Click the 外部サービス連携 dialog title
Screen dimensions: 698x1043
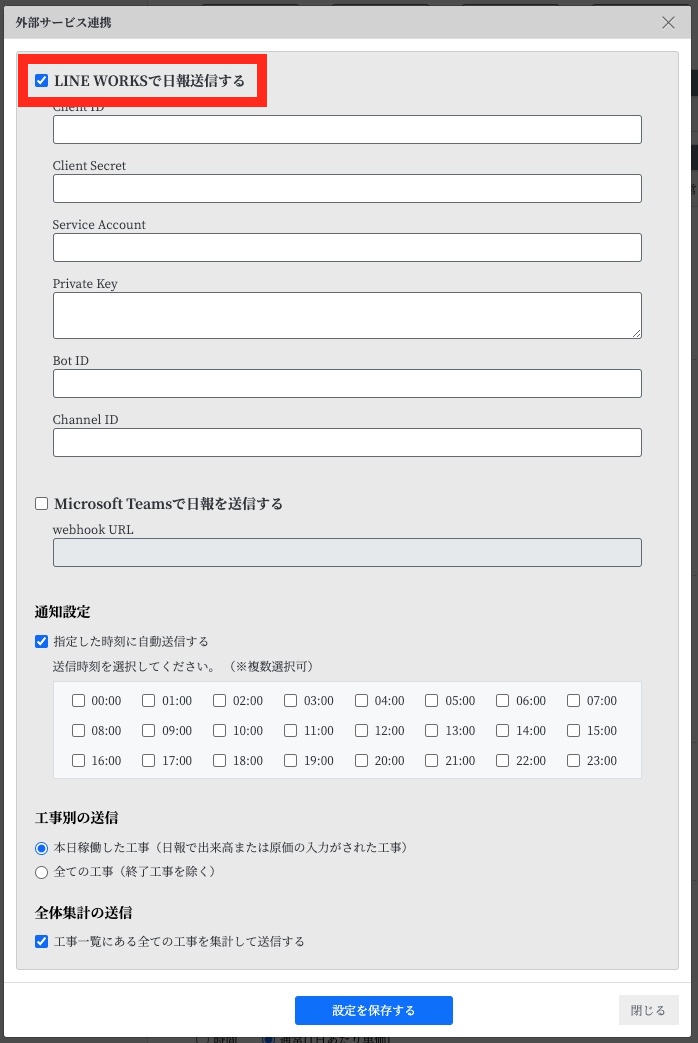click(x=63, y=23)
